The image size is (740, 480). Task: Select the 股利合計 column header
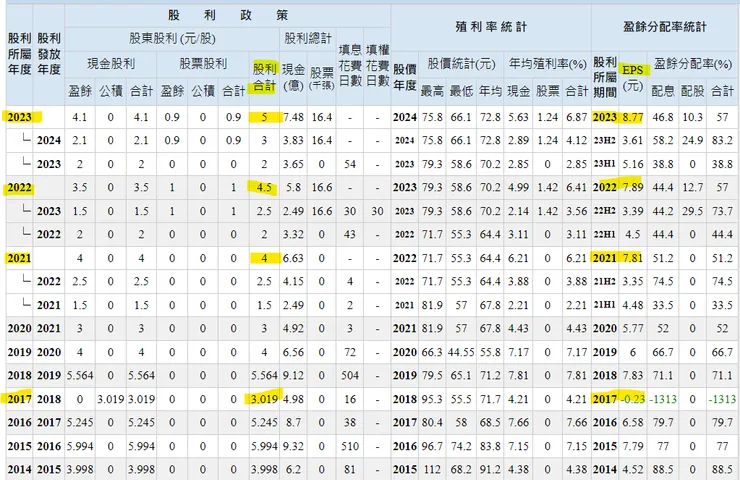click(264, 77)
